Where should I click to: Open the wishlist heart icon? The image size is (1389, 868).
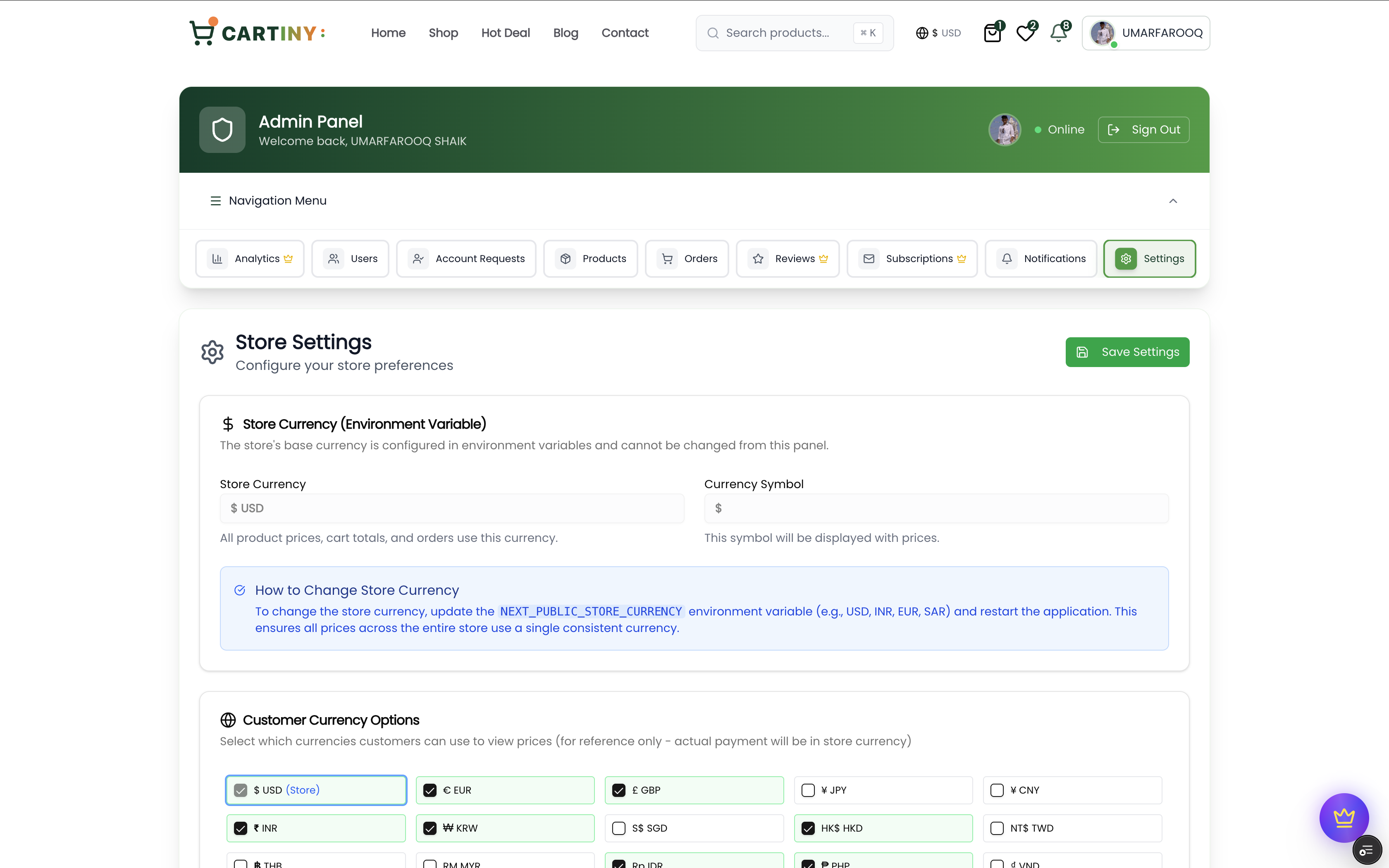(1025, 33)
